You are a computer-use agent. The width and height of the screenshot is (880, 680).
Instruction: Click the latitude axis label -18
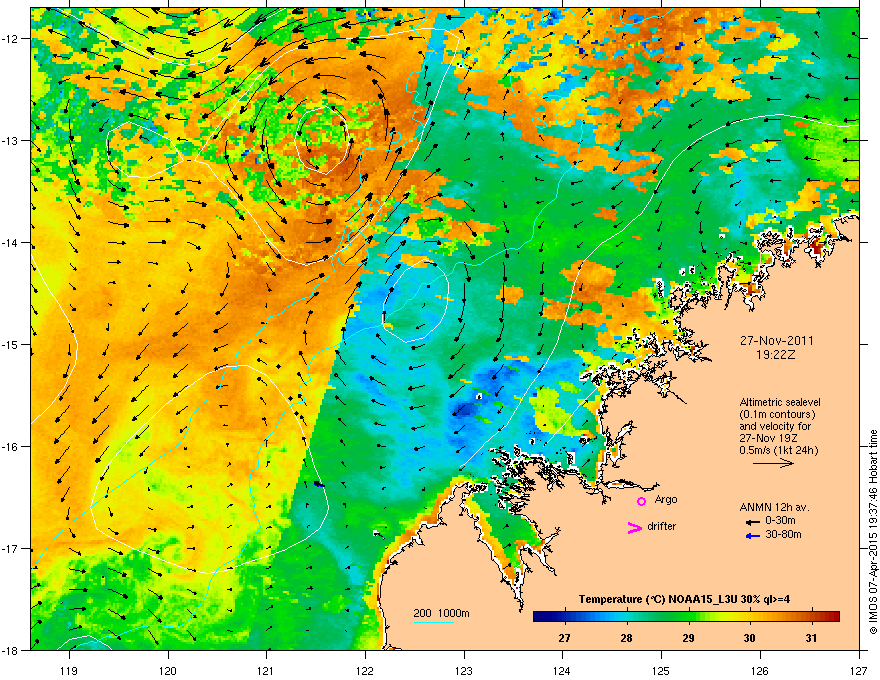[11, 650]
